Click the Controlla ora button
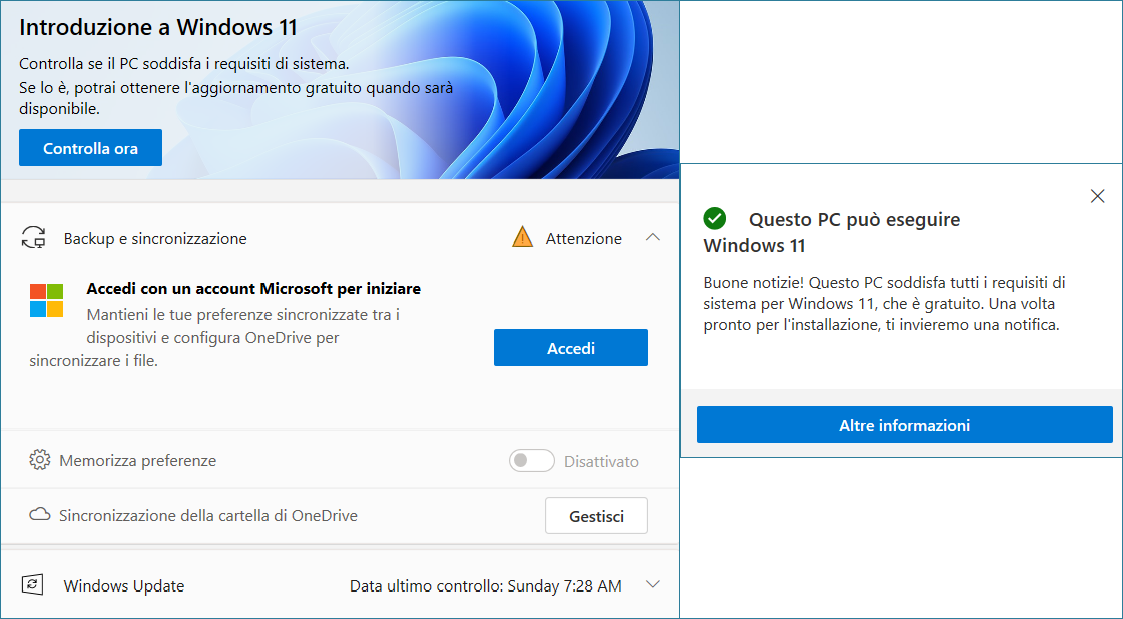The width and height of the screenshot is (1123, 619). coord(90,148)
